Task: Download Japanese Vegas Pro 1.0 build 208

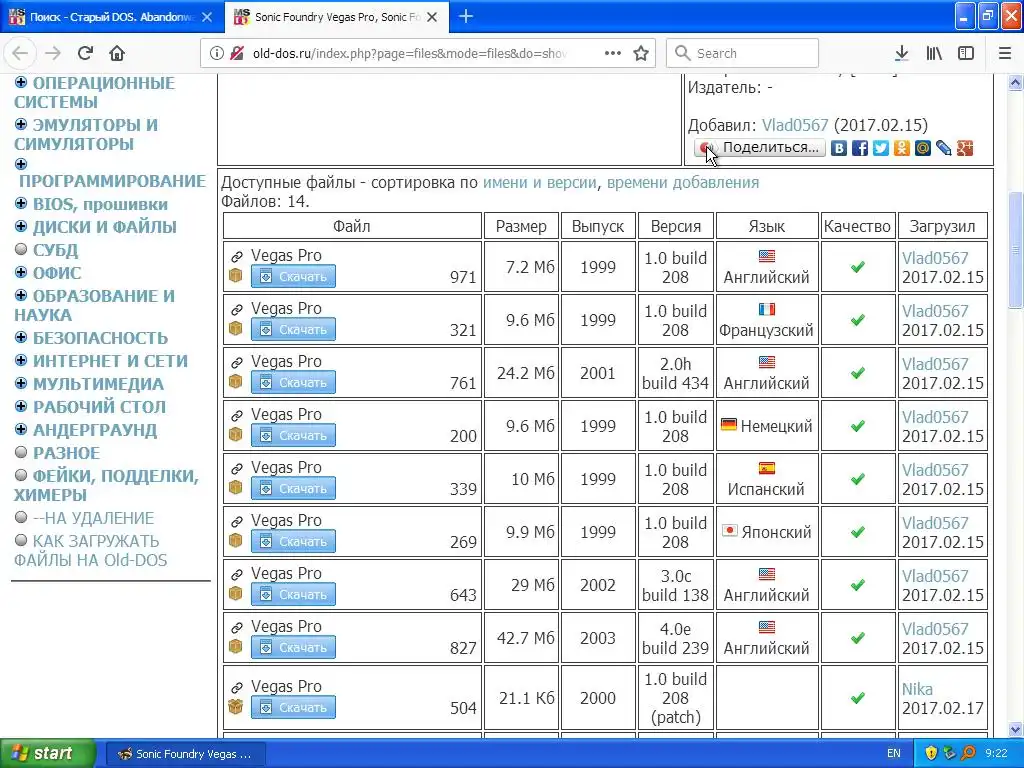Action: click(x=293, y=541)
